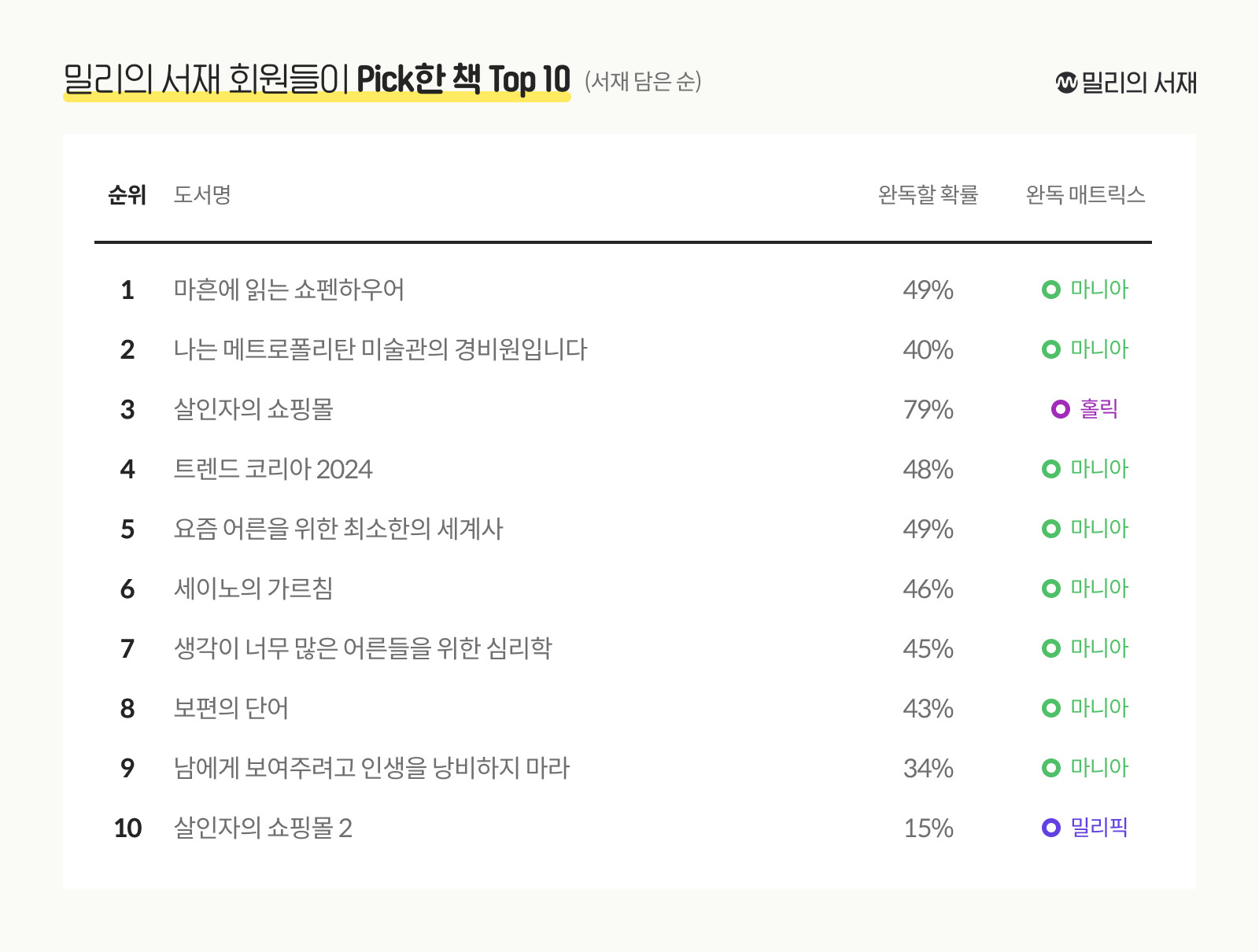Open 나는 메트로폴리탄 미술관의 경비원입니다 title
Screen dimensions: 1259x952
point(380,349)
